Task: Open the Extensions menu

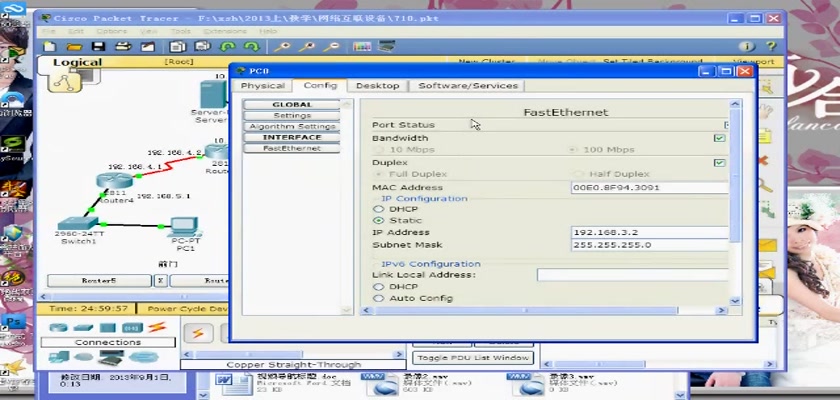Action: 225,32
